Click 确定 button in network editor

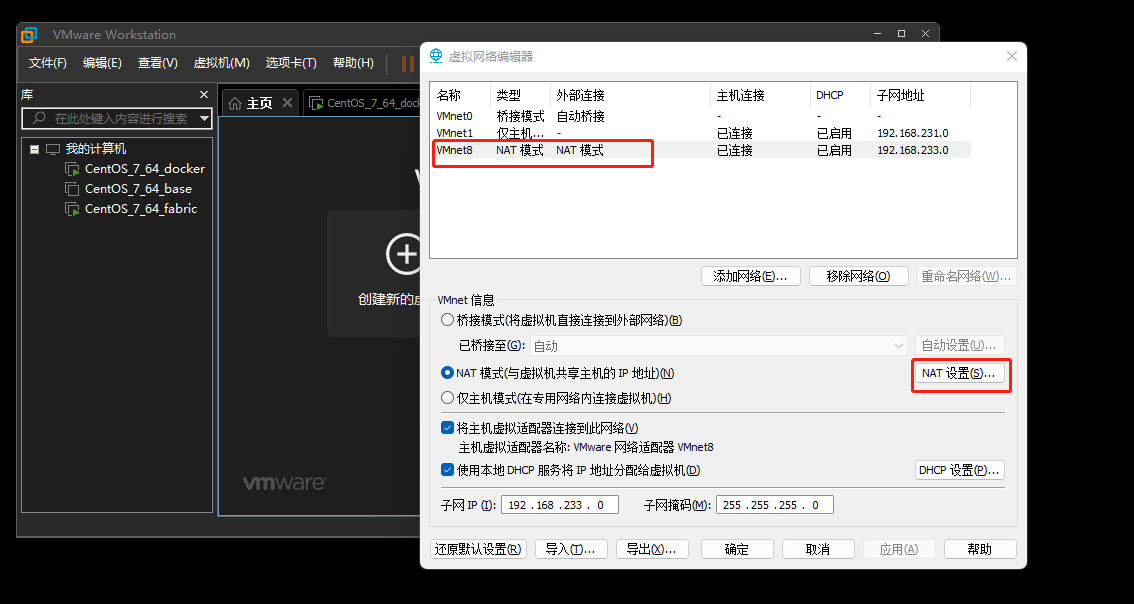tap(737, 549)
